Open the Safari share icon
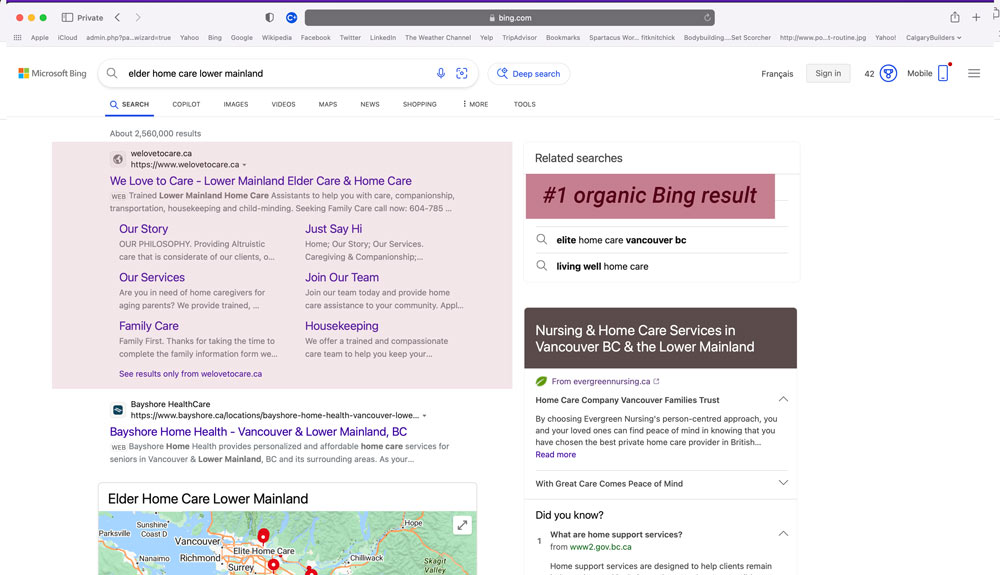 pyautogui.click(x=954, y=17)
